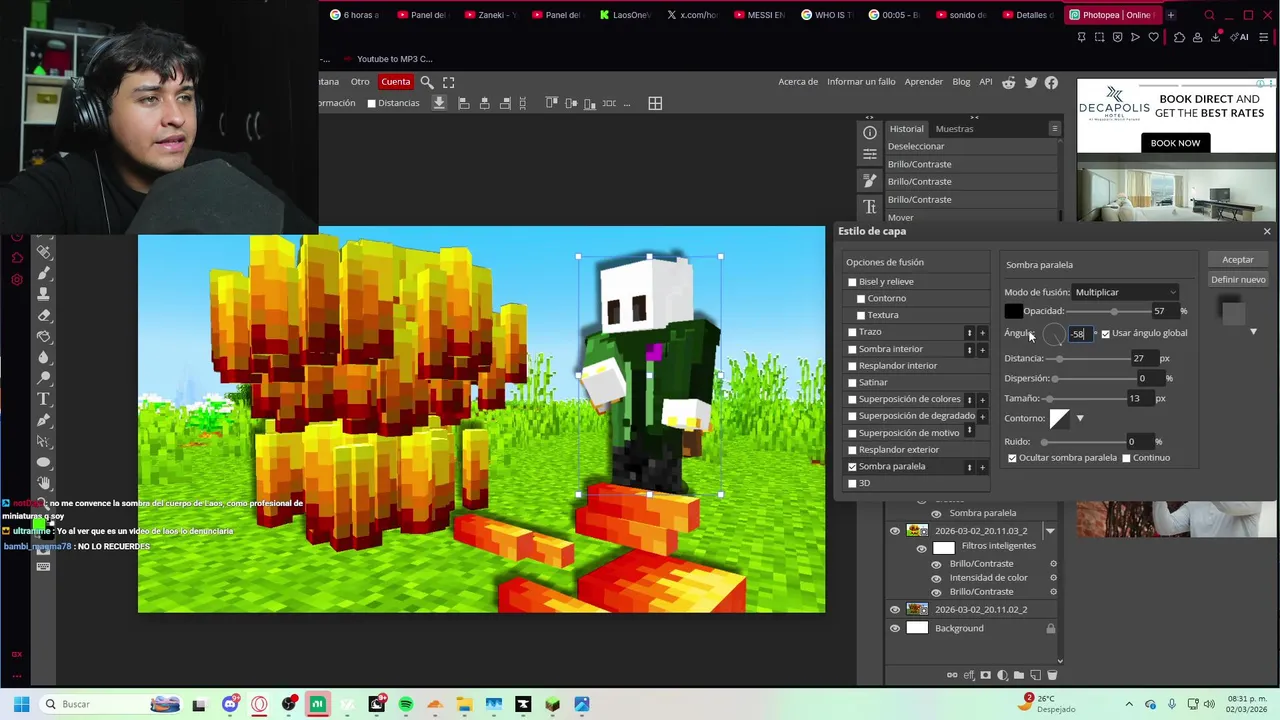Click the Windows Start button
This screenshot has height=720, width=1280.
point(21,704)
